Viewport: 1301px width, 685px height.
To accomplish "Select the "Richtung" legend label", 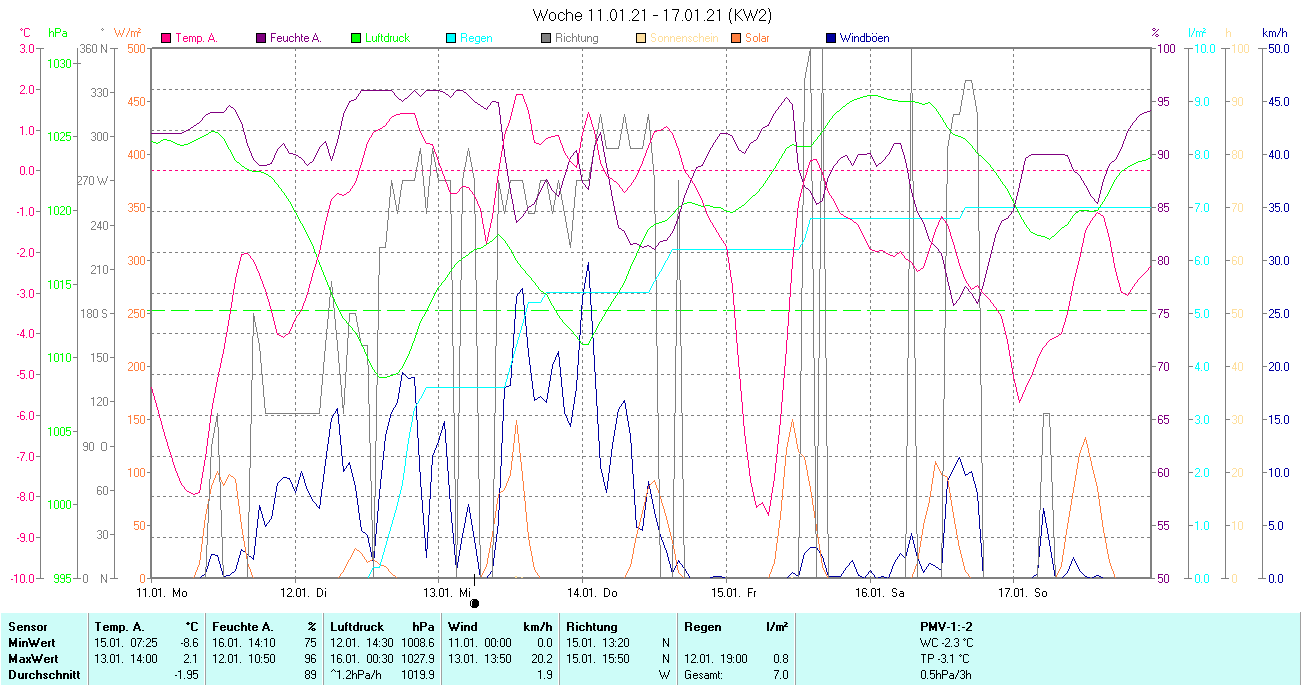I will [577, 38].
